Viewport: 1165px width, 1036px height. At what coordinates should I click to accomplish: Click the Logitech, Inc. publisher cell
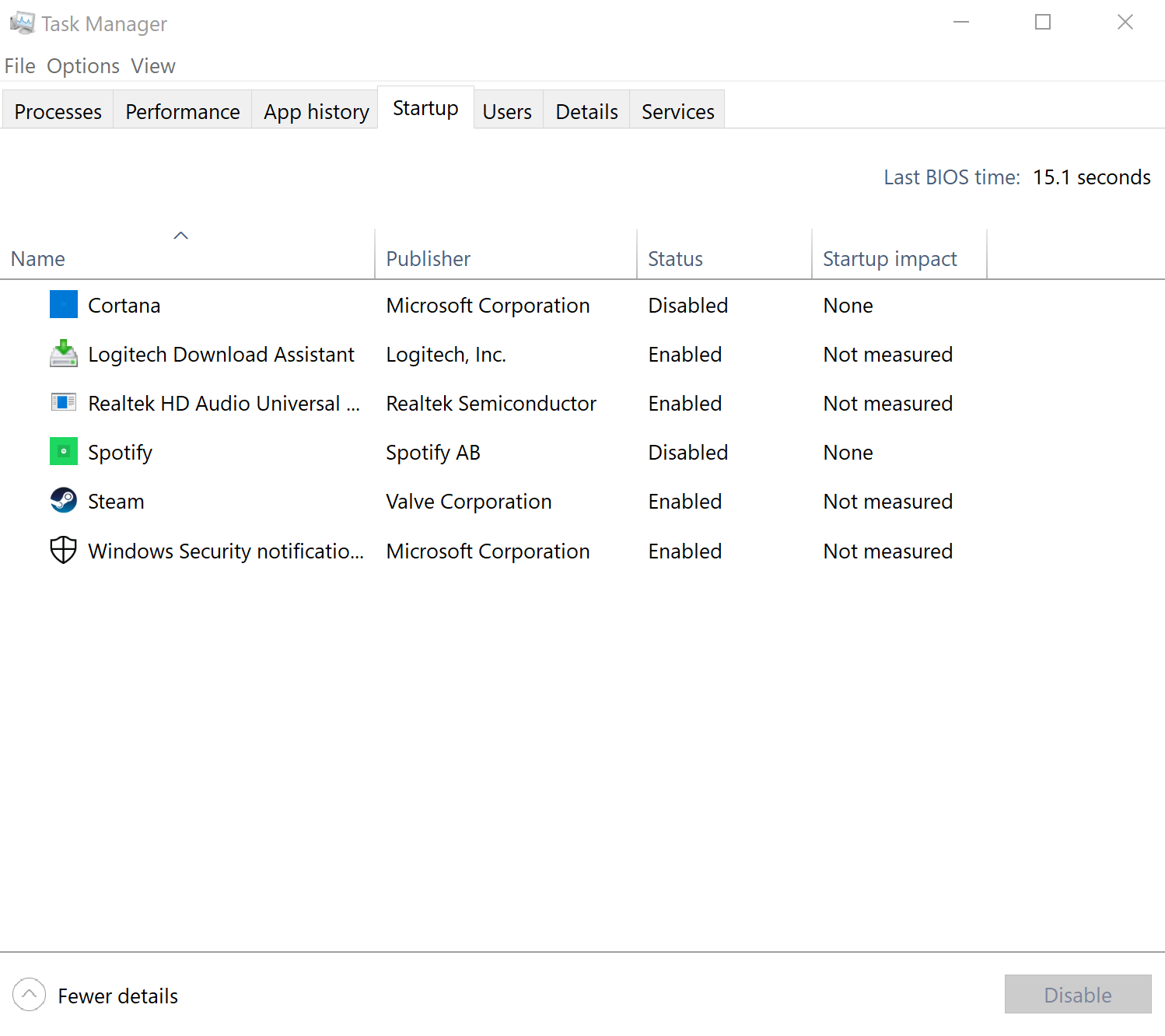point(446,355)
